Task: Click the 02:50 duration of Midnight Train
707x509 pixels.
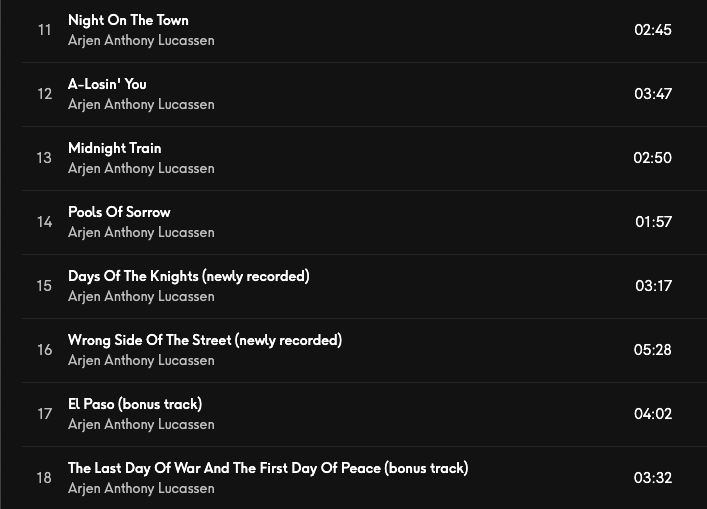Action: pos(652,158)
